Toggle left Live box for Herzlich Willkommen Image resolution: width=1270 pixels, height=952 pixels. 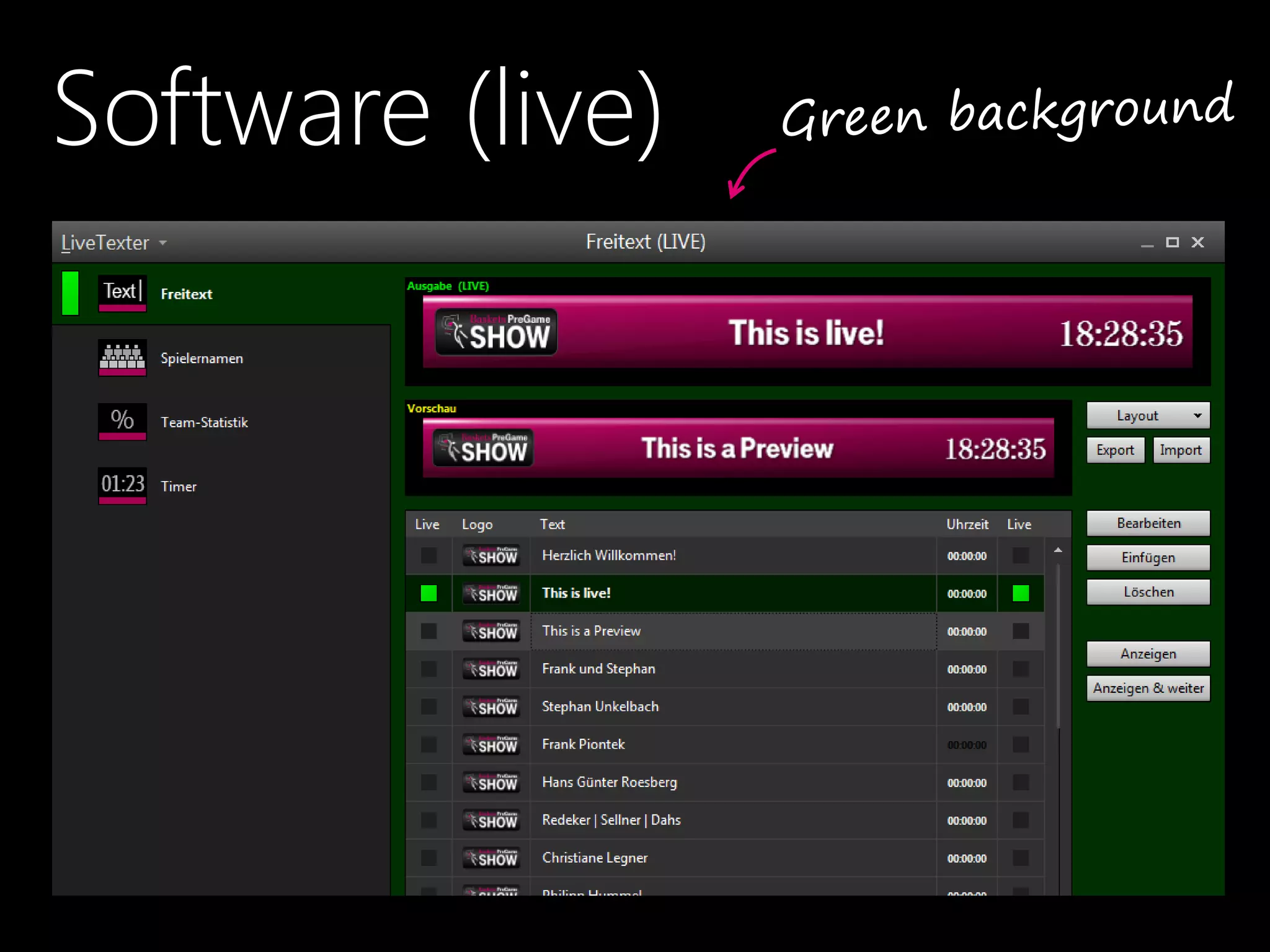429,555
